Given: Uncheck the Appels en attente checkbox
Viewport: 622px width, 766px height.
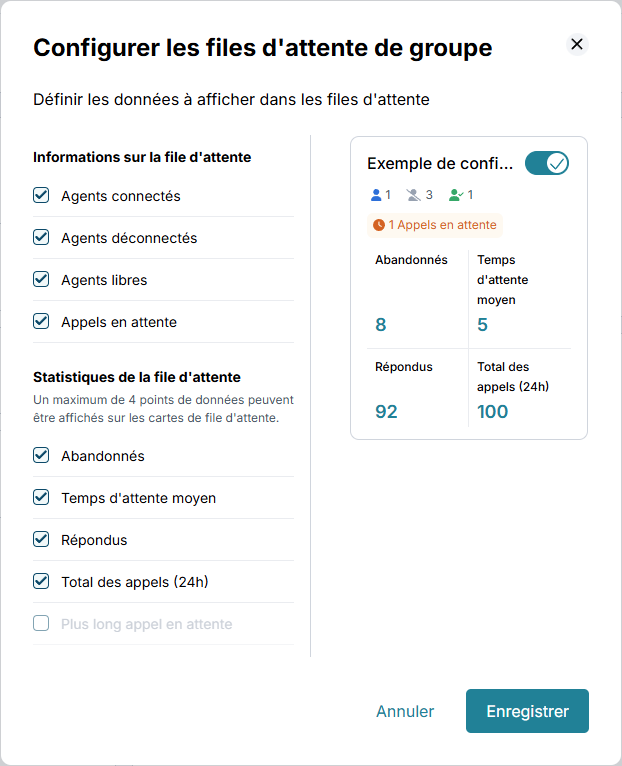Looking at the screenshot, I should [41, 322].
